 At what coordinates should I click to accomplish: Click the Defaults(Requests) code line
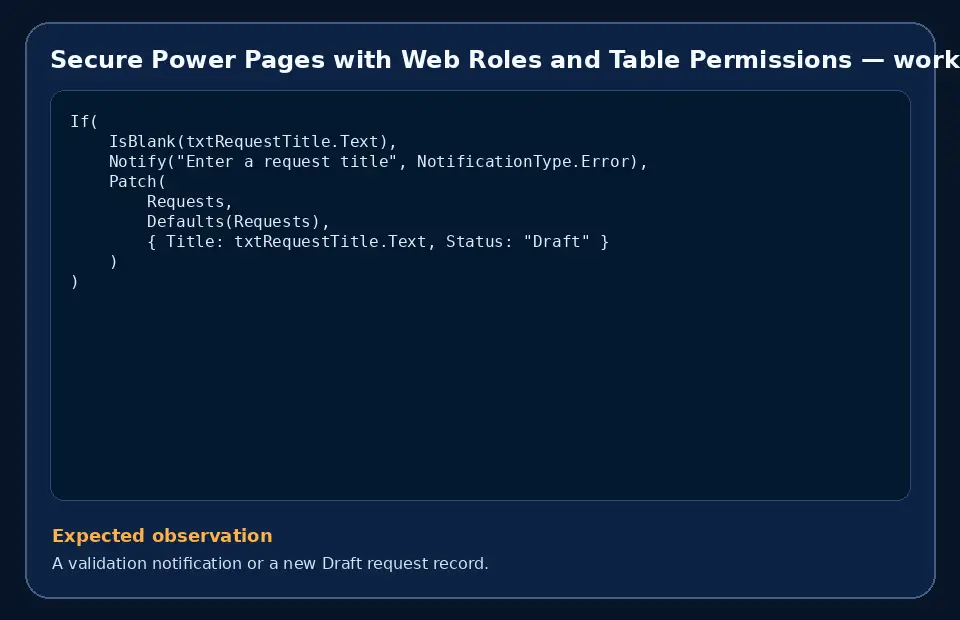[238, 222]
